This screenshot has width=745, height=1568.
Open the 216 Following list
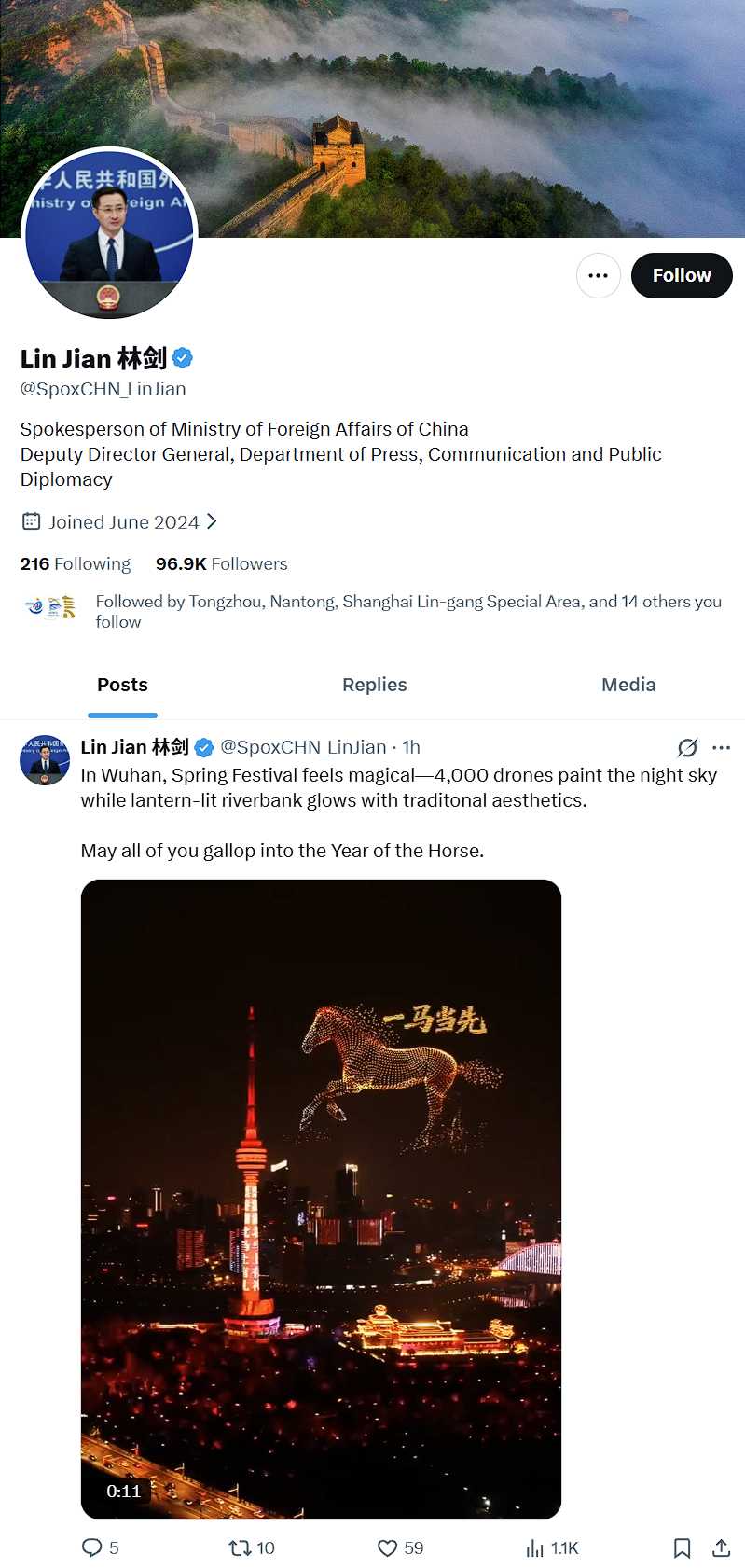tap(76, 563)
